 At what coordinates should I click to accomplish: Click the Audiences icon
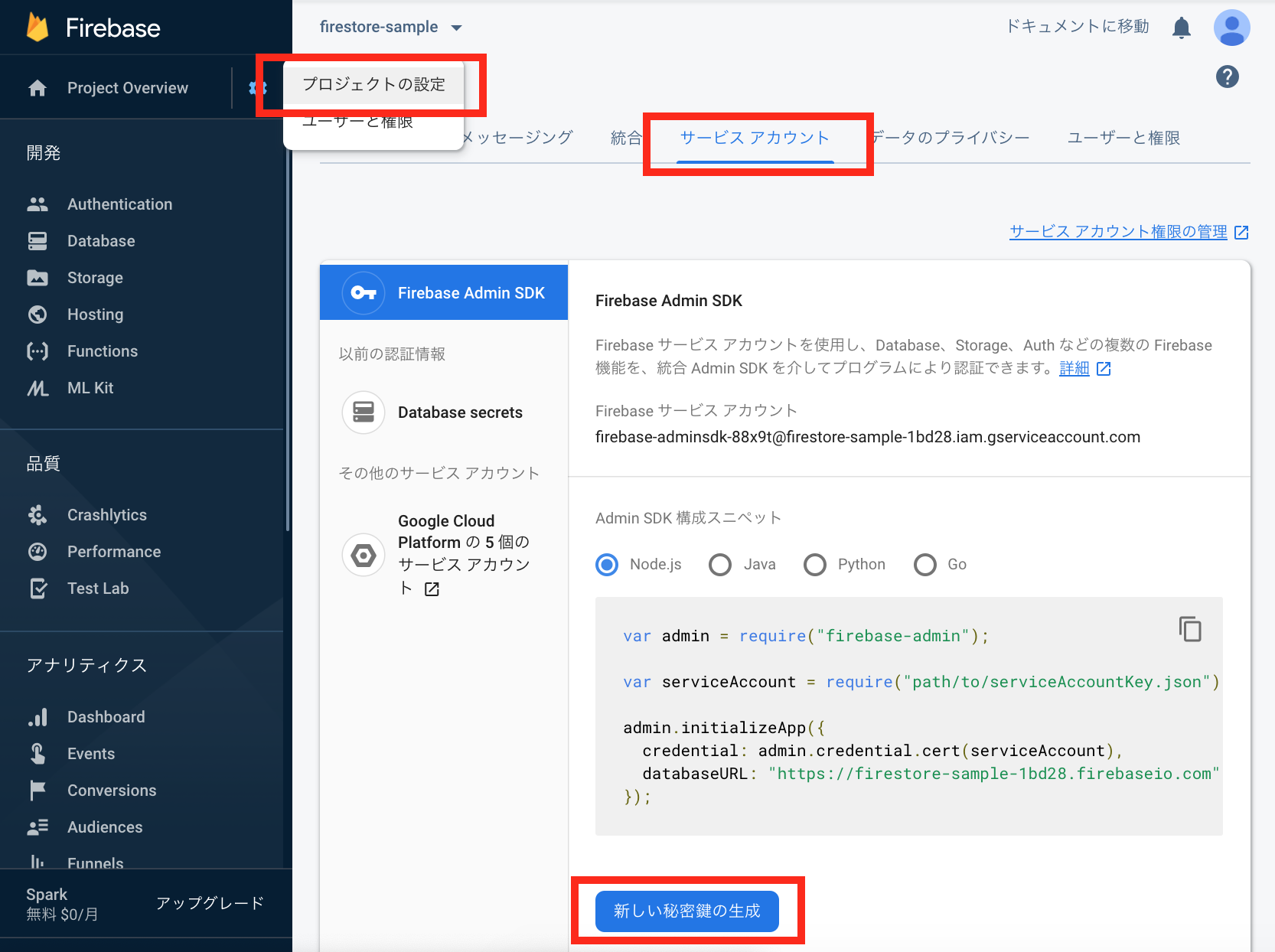pyautogui.click(x=37, y=827)
